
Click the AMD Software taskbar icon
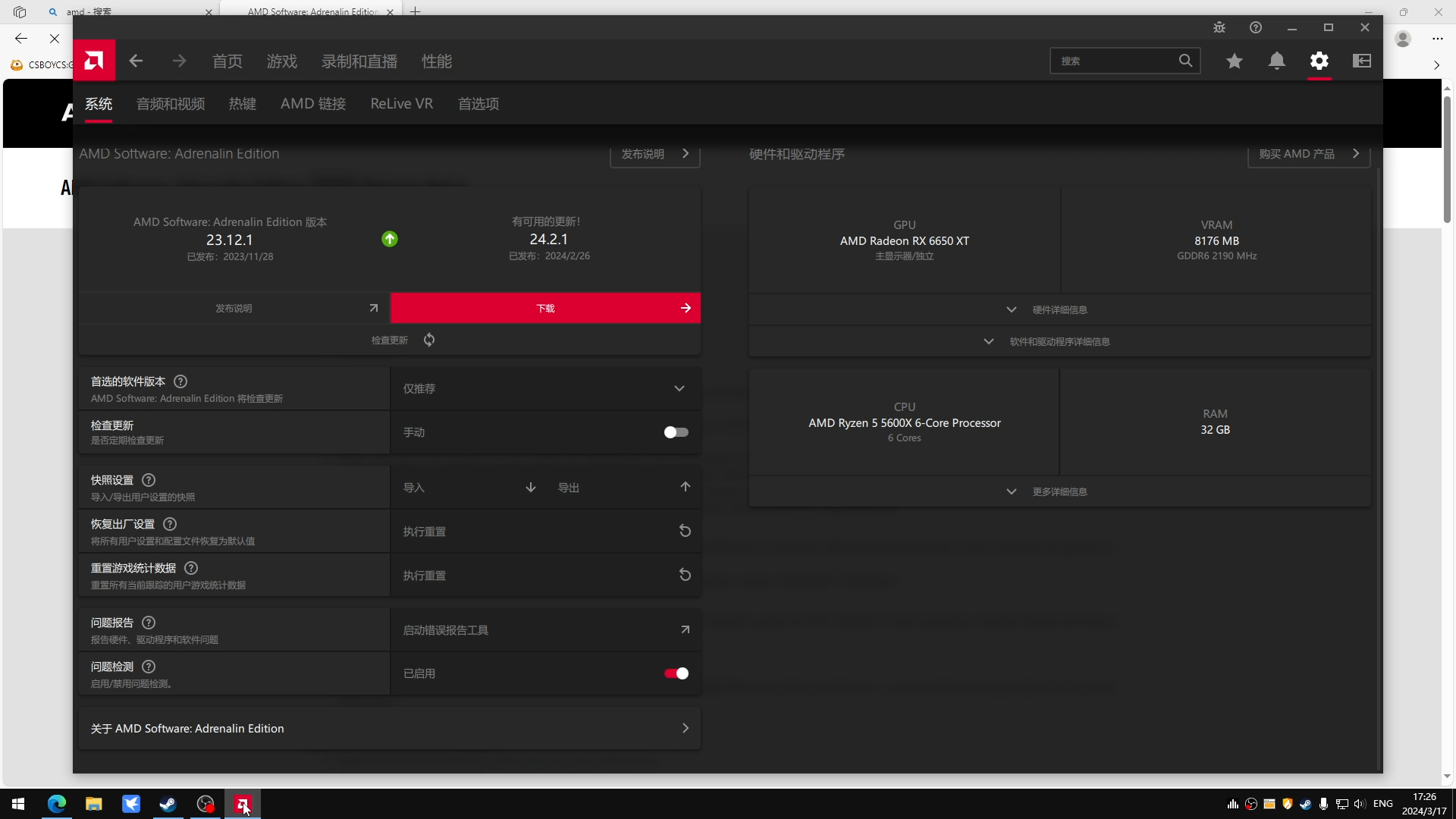(243, 804)
